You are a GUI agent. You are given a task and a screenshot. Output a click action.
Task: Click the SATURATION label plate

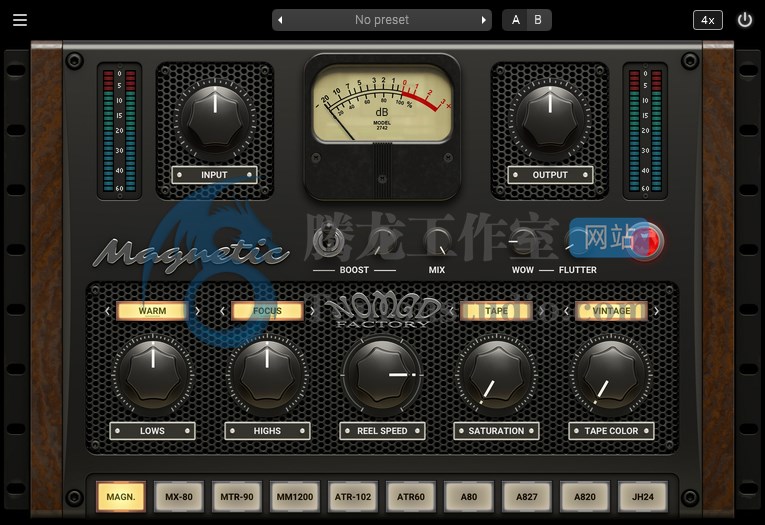click(x=496, y=431)
